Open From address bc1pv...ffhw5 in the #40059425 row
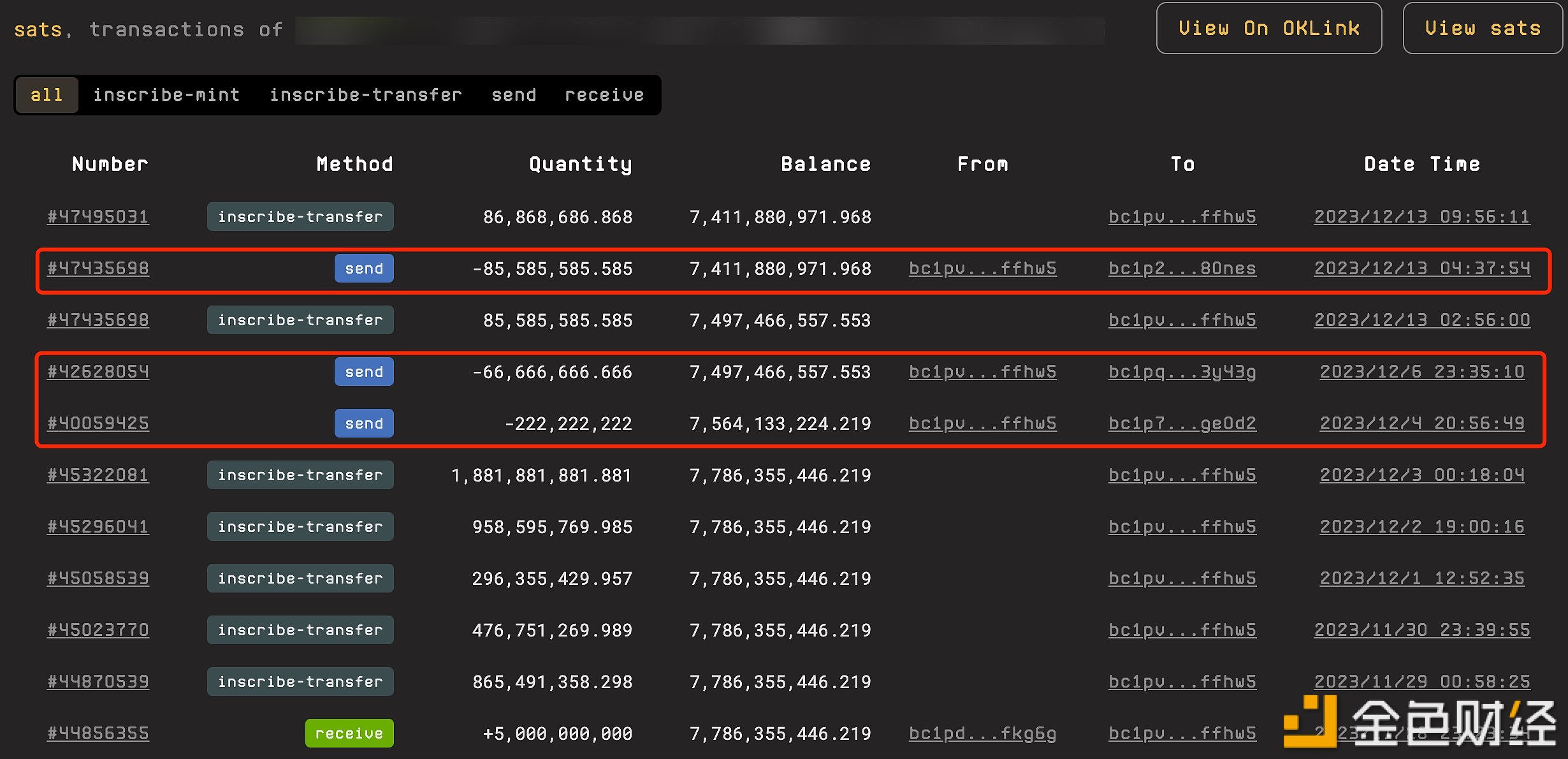This screenshot has width=1568, height=759. [x=983, y=424]
